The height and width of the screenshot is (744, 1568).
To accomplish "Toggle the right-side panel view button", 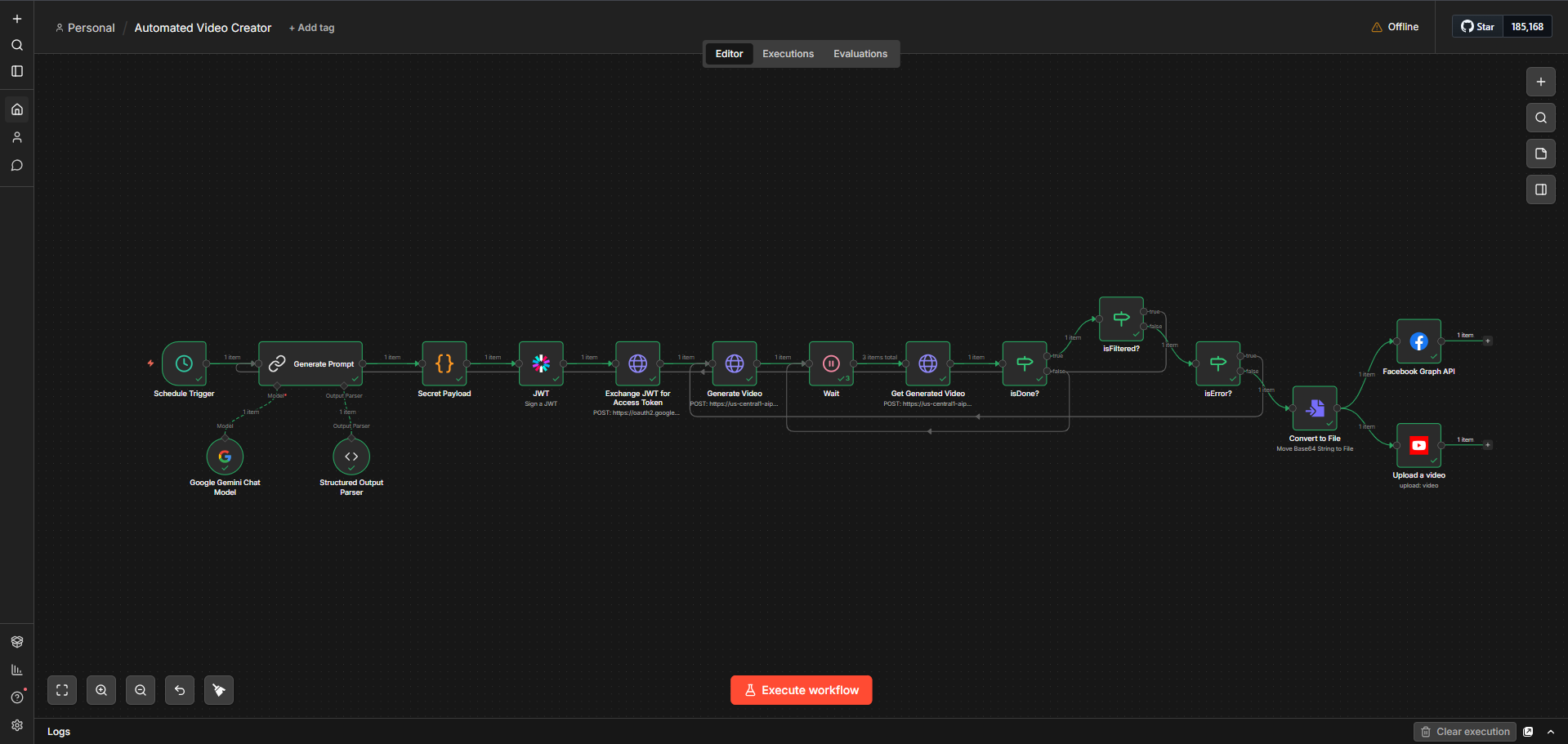I will pos(1540,189).
